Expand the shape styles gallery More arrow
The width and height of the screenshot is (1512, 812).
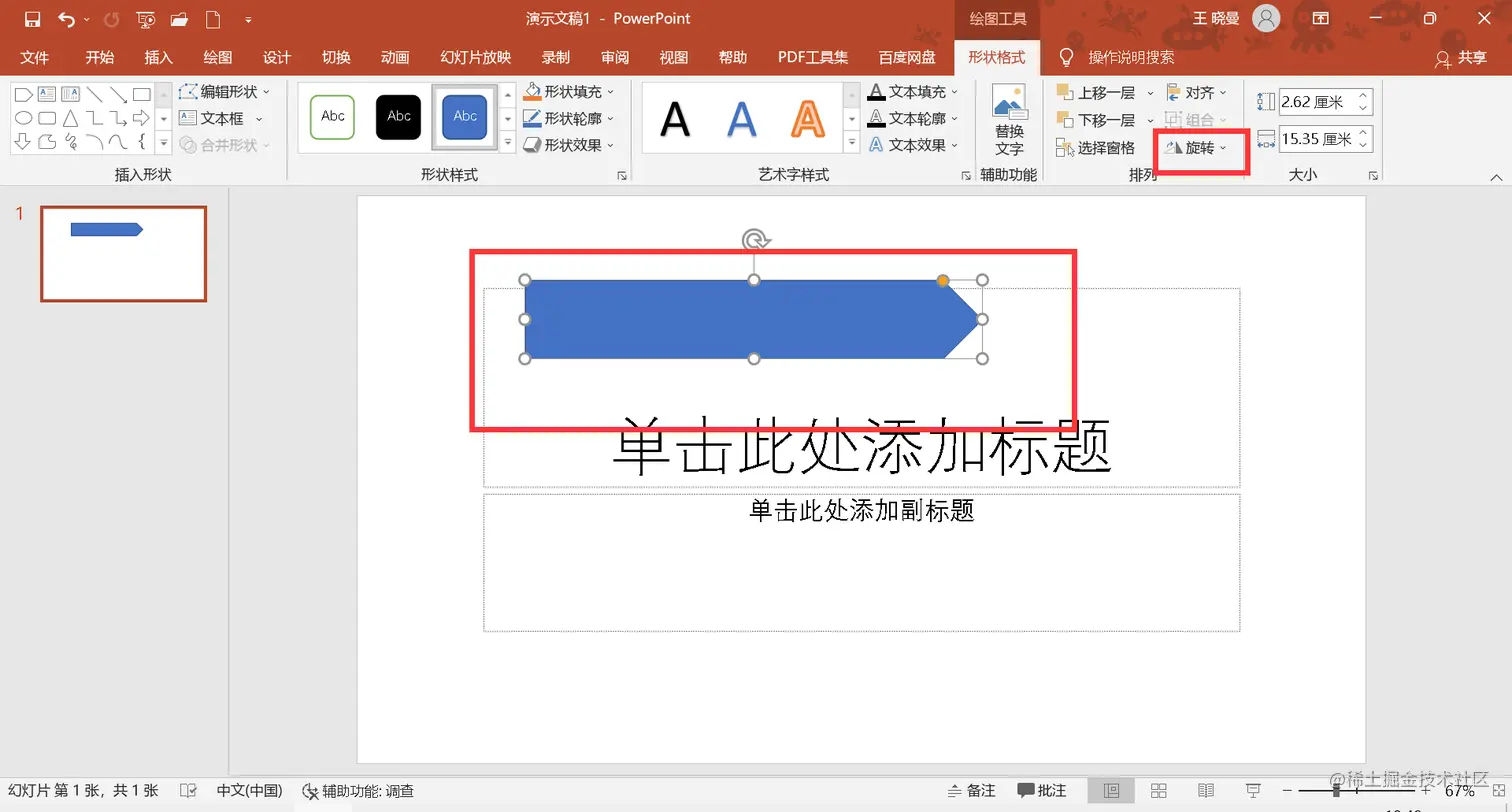pos(508,144)
